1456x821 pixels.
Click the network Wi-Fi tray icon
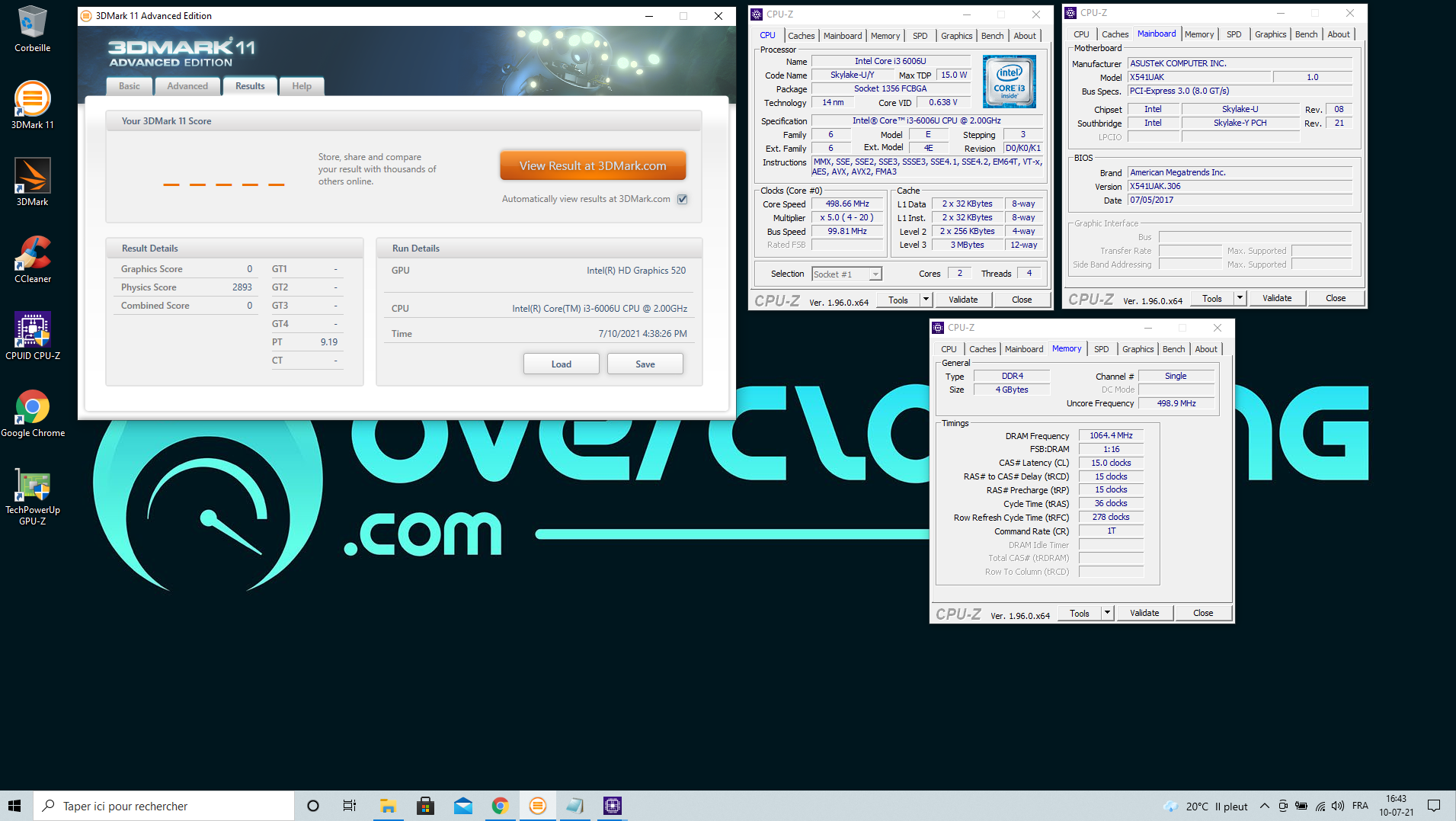[1320, 806]
